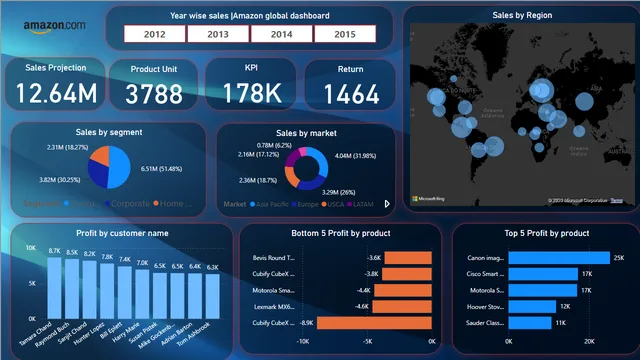Click the dark blue 3.82M pie slice

[98, 173]
